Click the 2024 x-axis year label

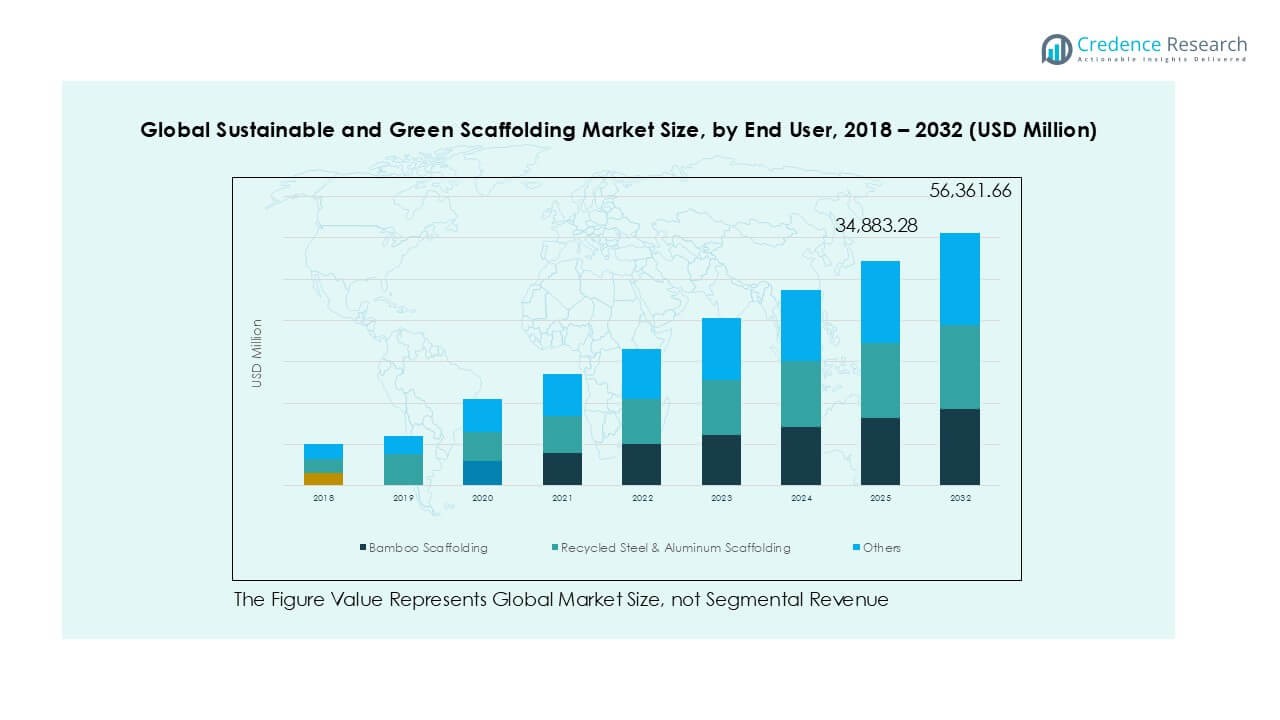[800, 498]
